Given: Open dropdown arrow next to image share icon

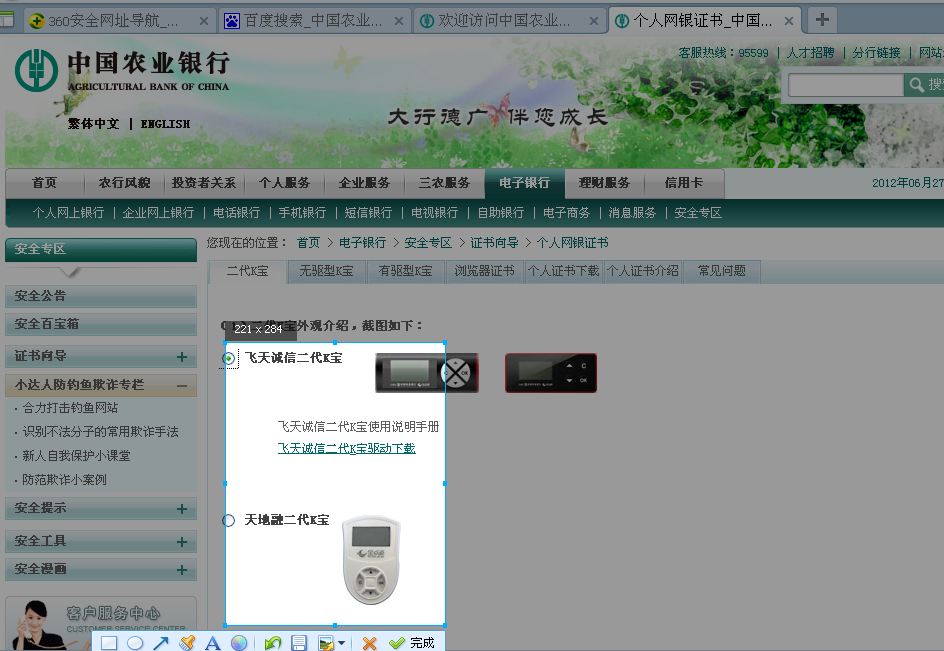Looking at the screenshot, I should [341, 643].
